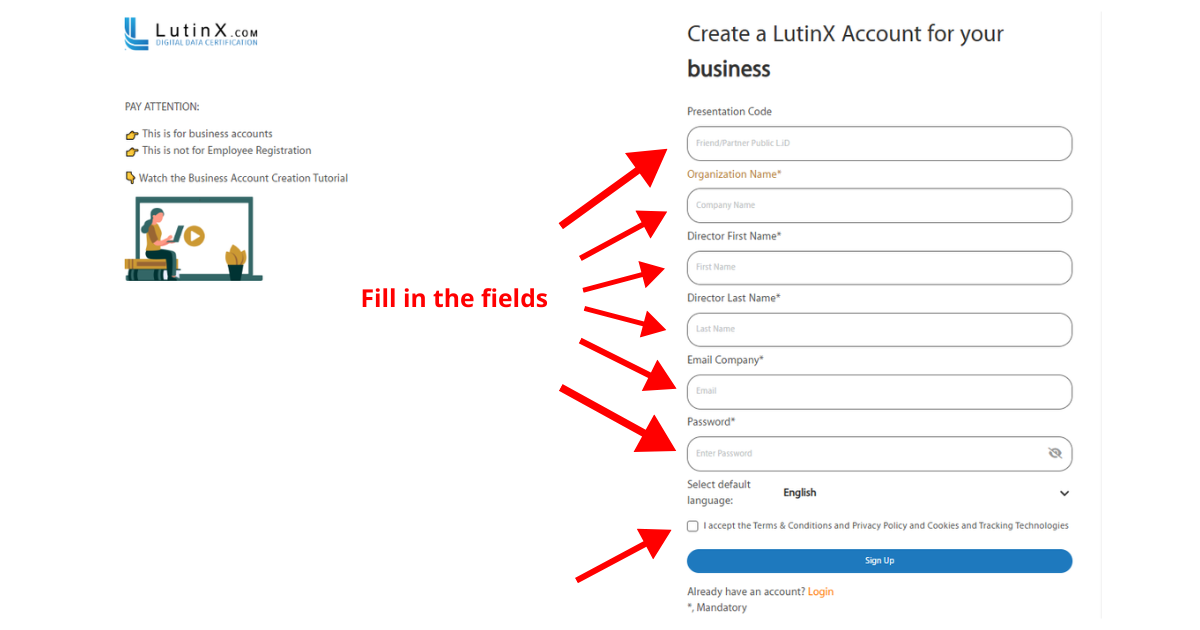The height and width of the screenshot is (630, 1200).
Task: Select the Director First Name field
Action: (879, 268)
